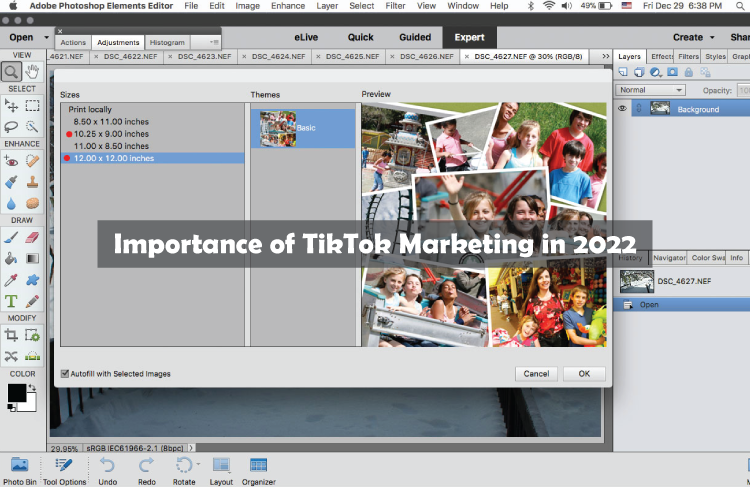Expand the Create dropdown menu
This screenshot has height=487, width=750.
click(710, 37)
